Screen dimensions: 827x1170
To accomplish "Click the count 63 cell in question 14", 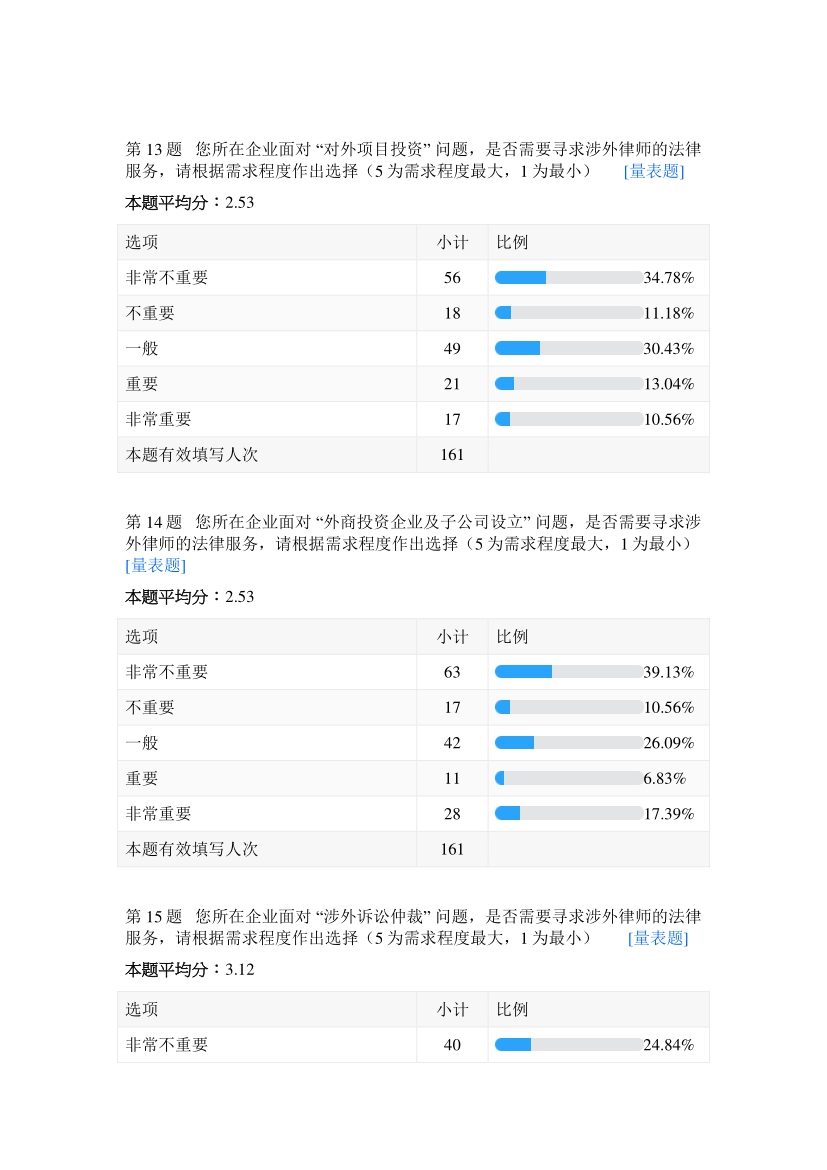I will tap(452, 672).
